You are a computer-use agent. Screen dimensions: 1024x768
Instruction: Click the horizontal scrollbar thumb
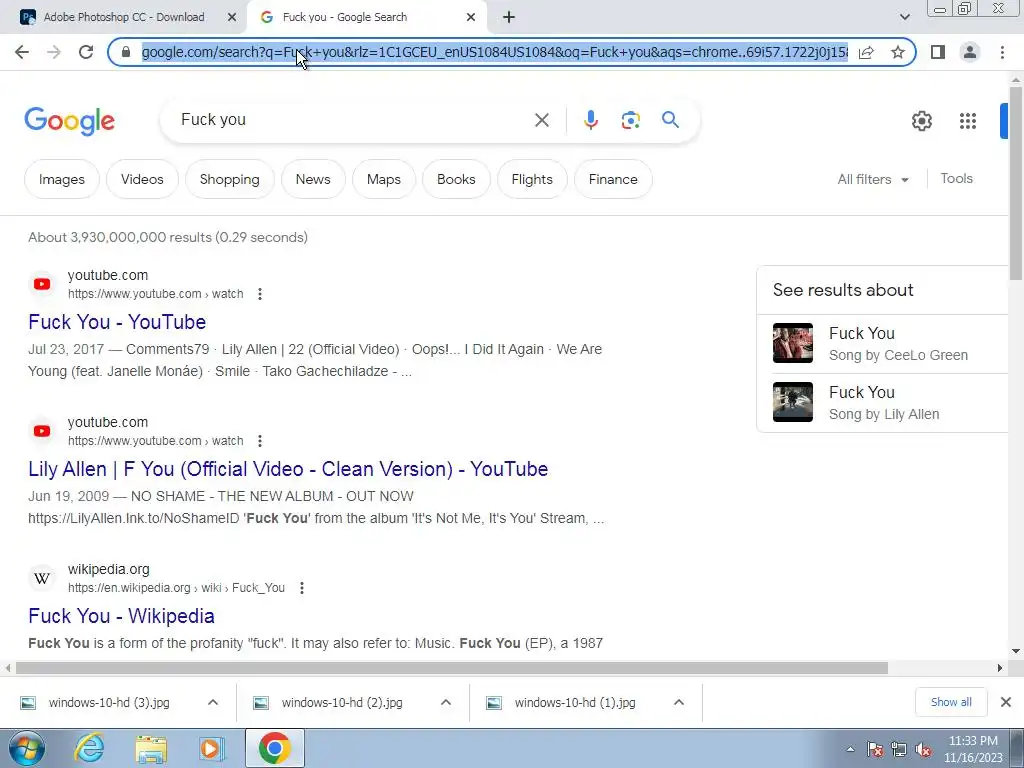(x=452, y=668)
